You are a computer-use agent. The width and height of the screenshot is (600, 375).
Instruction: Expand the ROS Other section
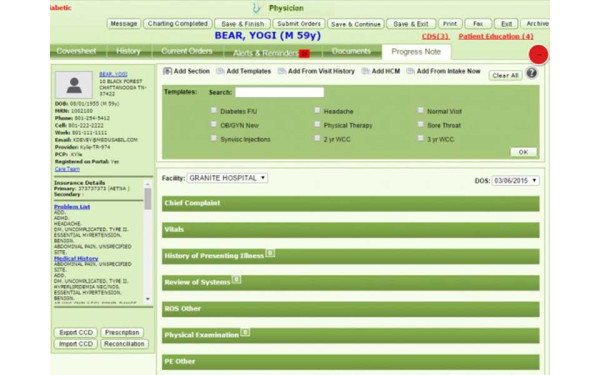[x=351, y=309]
